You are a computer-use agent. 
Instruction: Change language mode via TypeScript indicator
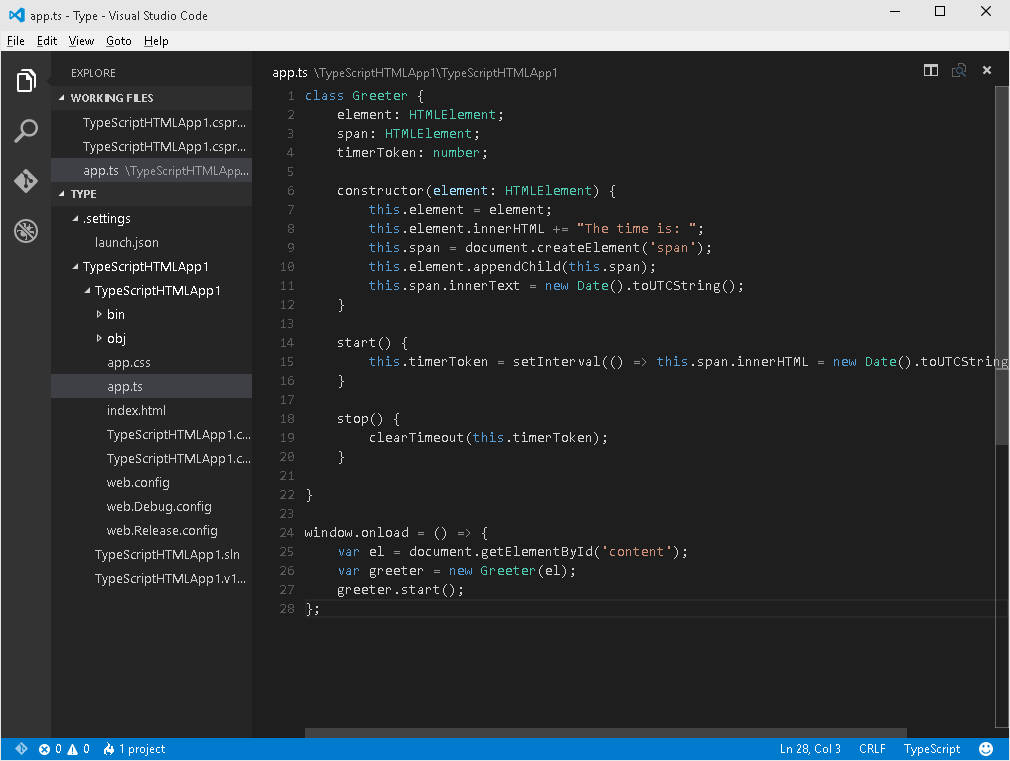[931, 749]
